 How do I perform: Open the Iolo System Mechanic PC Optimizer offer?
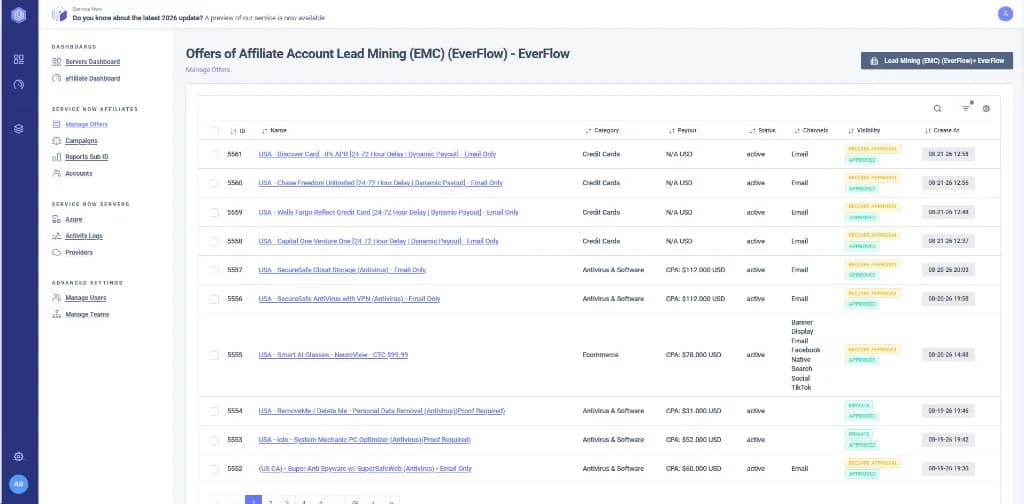click(364, 440)
